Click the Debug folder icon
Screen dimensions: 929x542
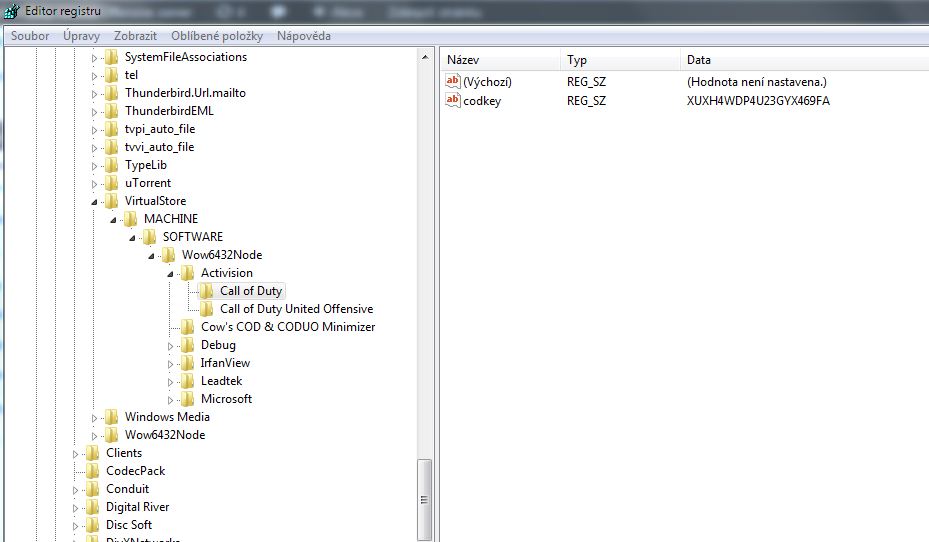pyautogui.click(x=187, y=345)
